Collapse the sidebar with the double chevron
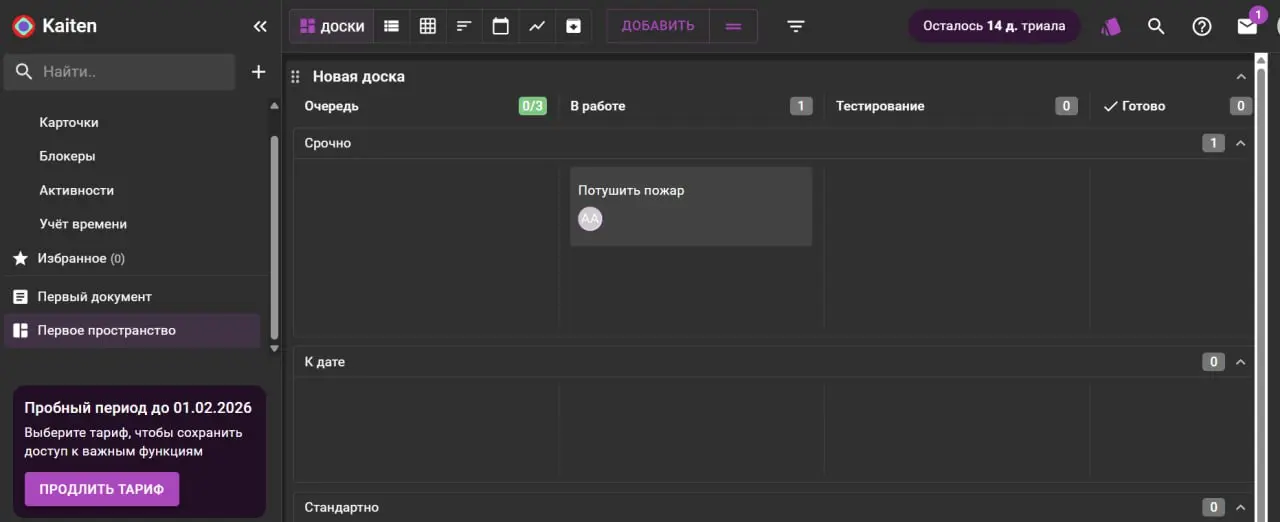This screenshot has width=1280, height=522. coord(260,26)
